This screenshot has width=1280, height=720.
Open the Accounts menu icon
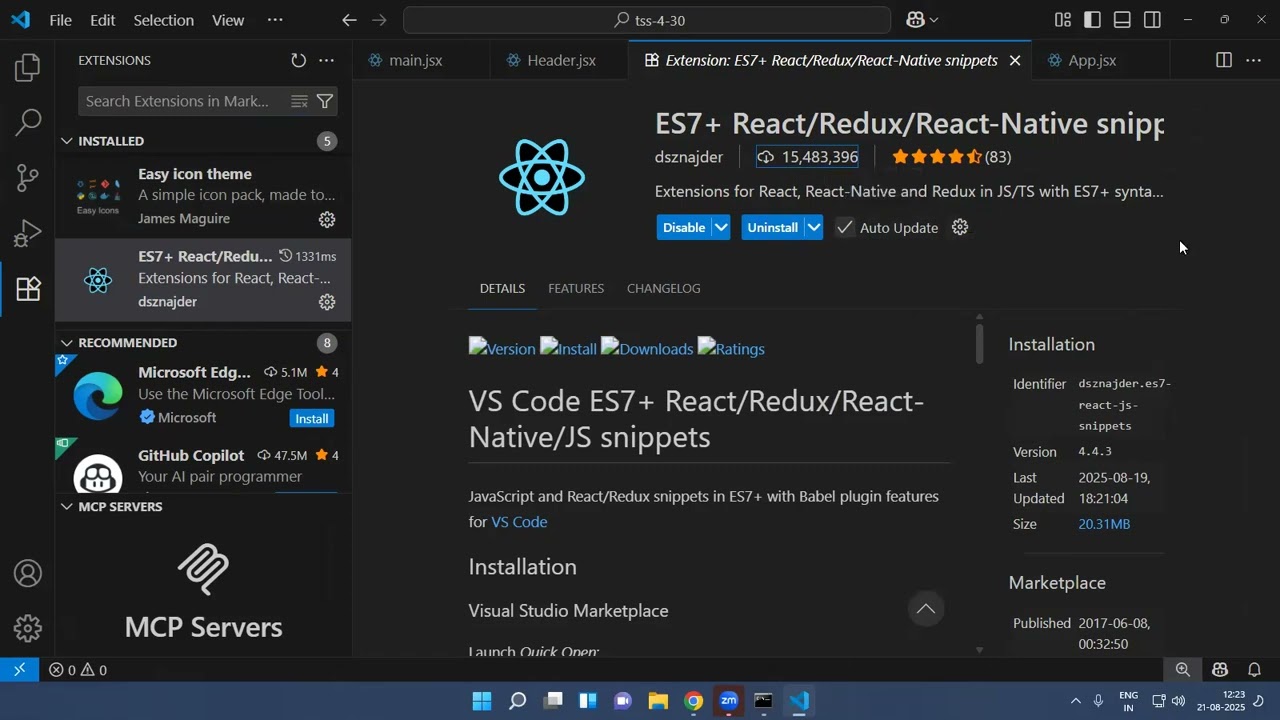point(28,574)
